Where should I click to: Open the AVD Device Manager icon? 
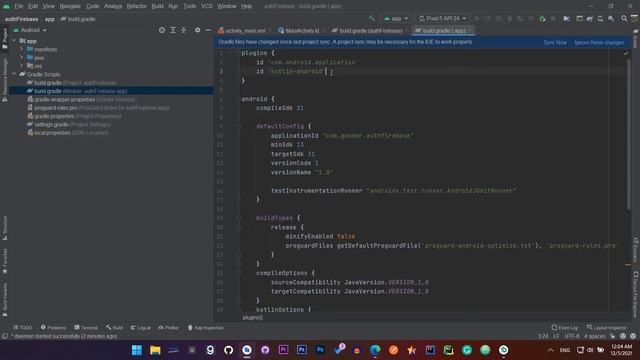click(x=600, y=18)
